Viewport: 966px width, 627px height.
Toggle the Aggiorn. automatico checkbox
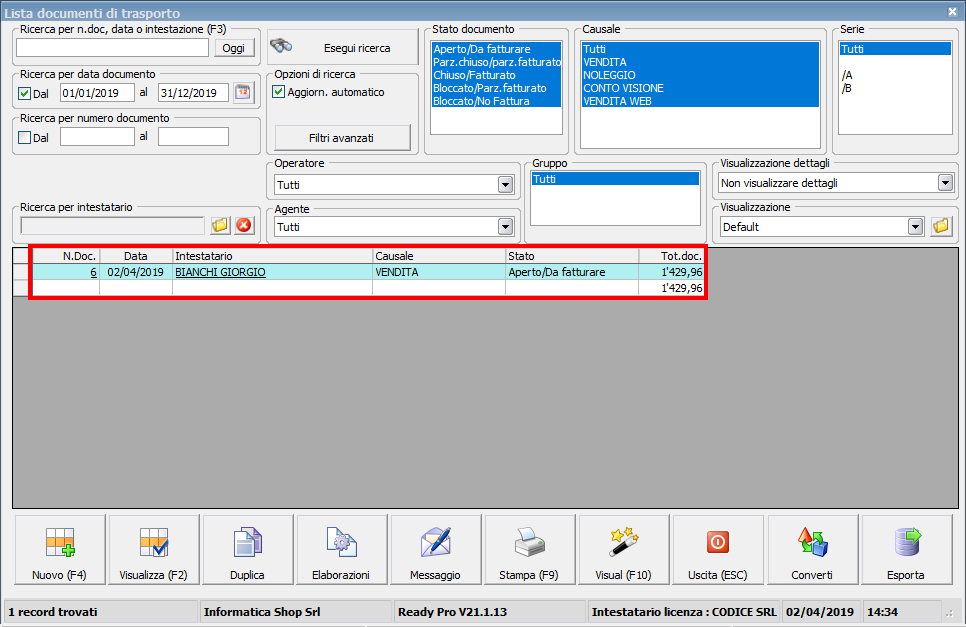click(278, 92)
